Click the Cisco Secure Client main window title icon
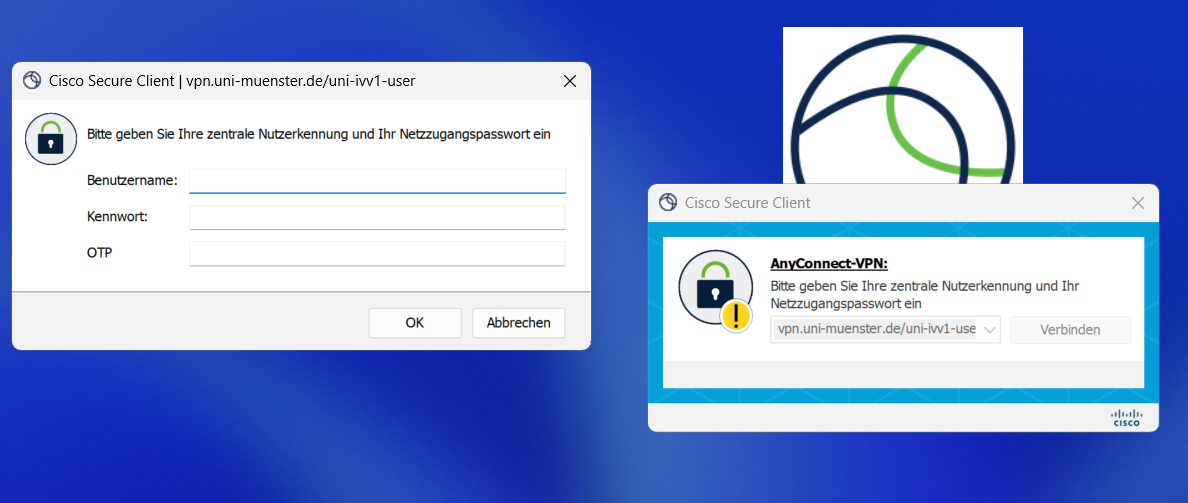The image size is (1188, 503). 668,203
